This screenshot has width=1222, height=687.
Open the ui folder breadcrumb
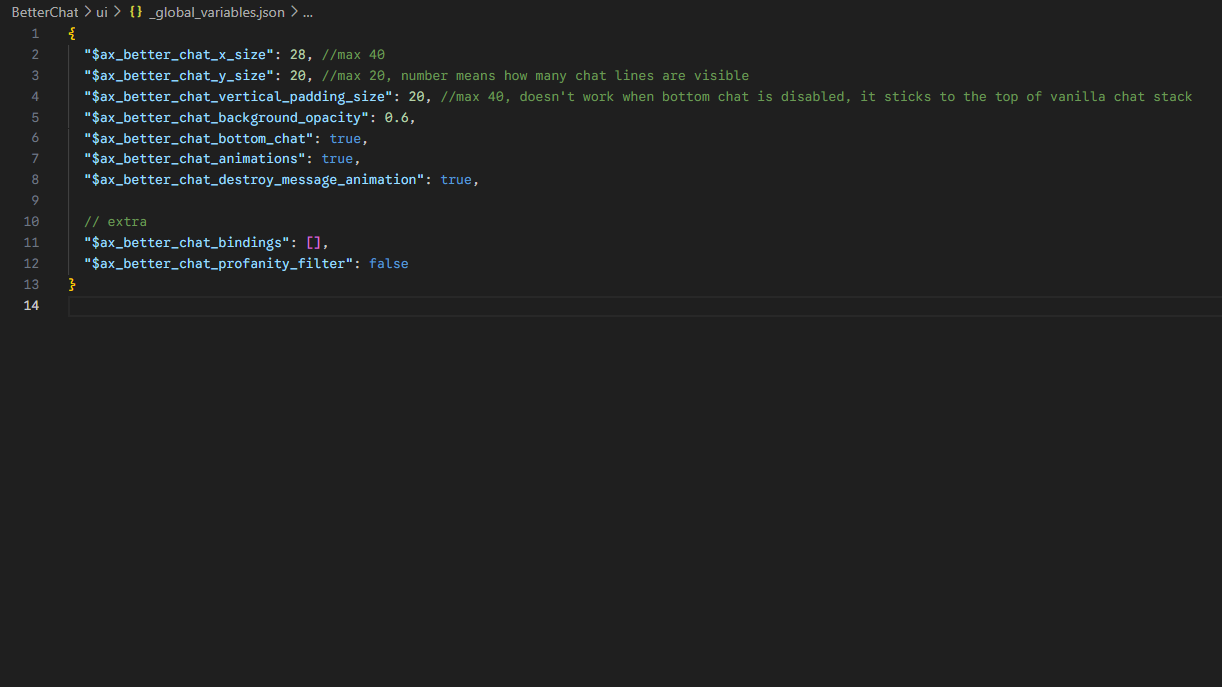click(102, 13)
